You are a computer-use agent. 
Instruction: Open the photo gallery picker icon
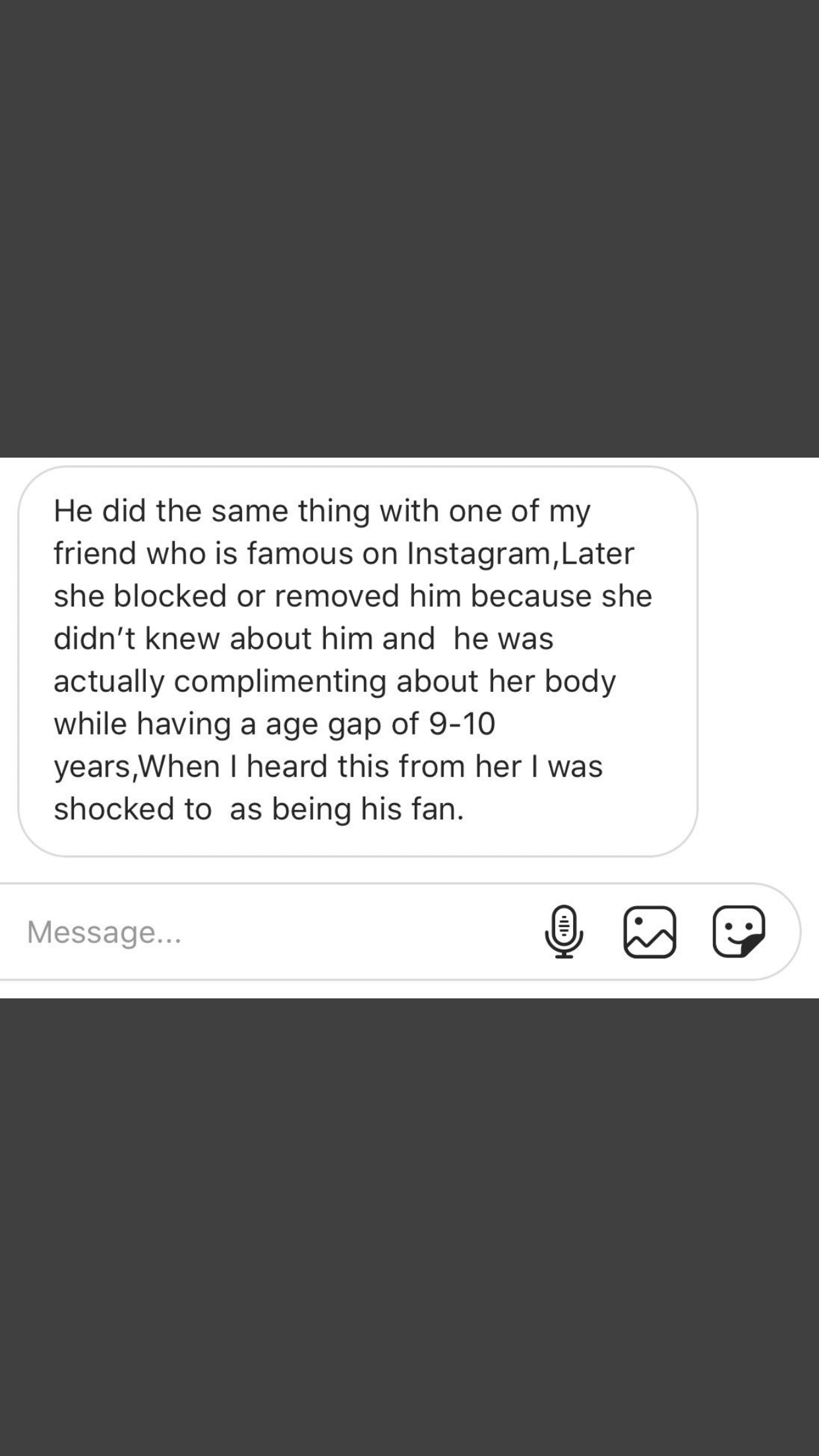[650, 932]
